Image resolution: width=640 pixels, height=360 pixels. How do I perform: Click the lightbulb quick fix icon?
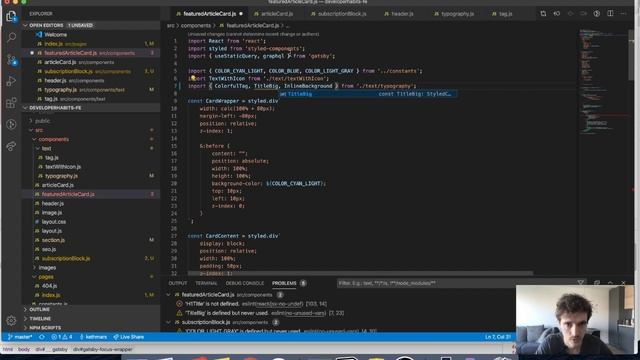tap(193, 78)
